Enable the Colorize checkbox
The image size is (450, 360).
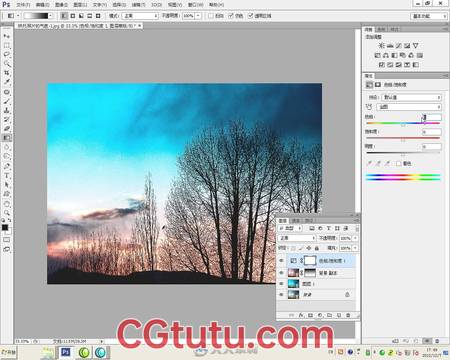point(398,164)
